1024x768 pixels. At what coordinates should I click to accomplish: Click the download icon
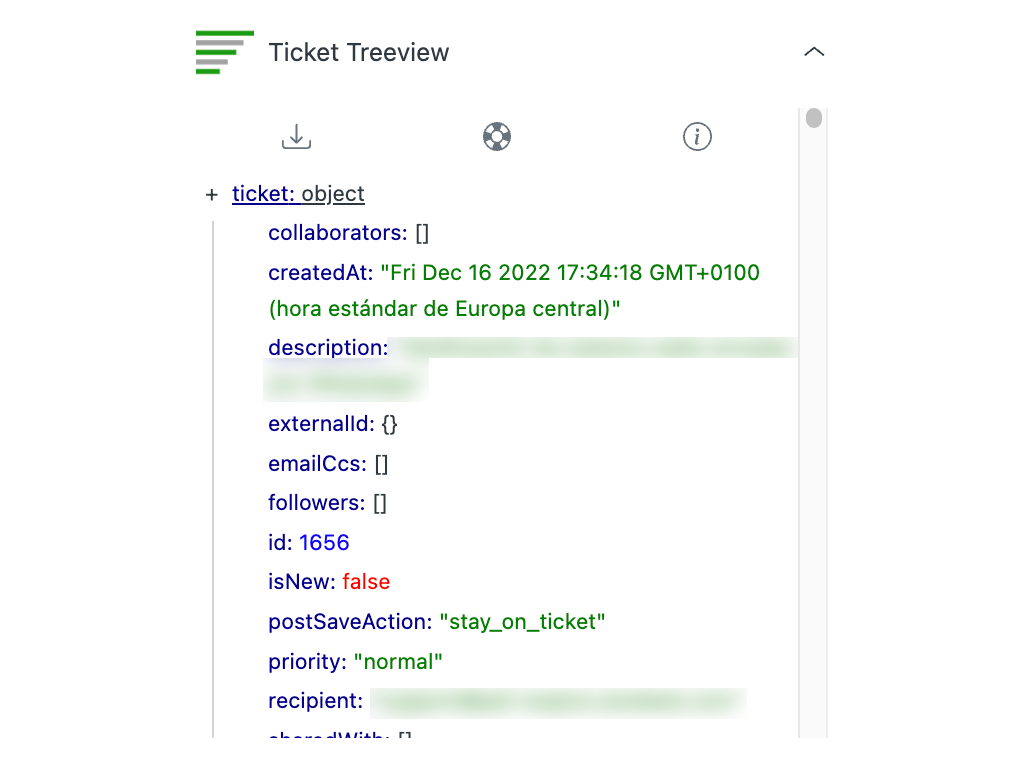pyautogui.click(x=296, y=136)
